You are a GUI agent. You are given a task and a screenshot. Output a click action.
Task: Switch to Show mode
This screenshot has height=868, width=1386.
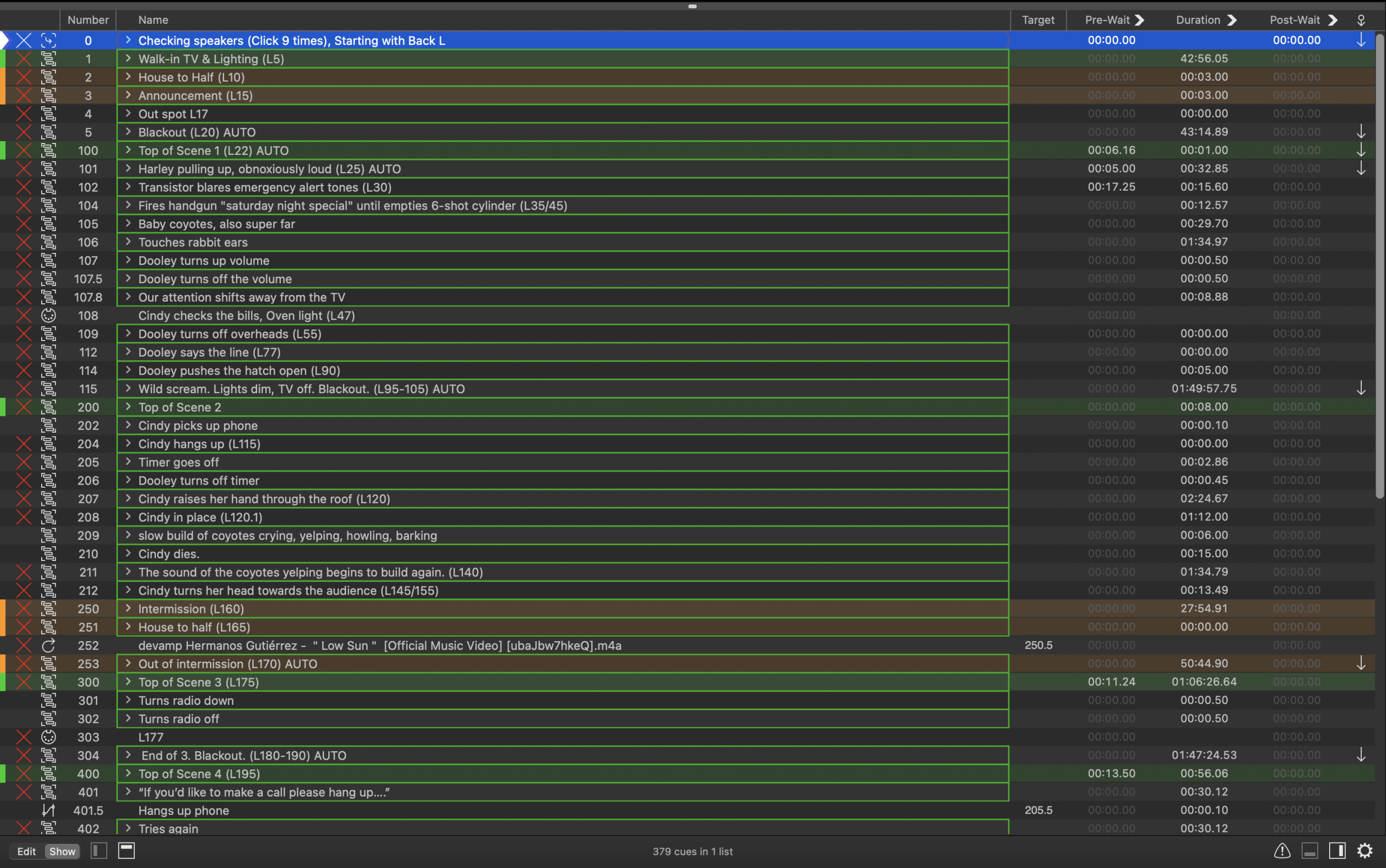[62, 851]
